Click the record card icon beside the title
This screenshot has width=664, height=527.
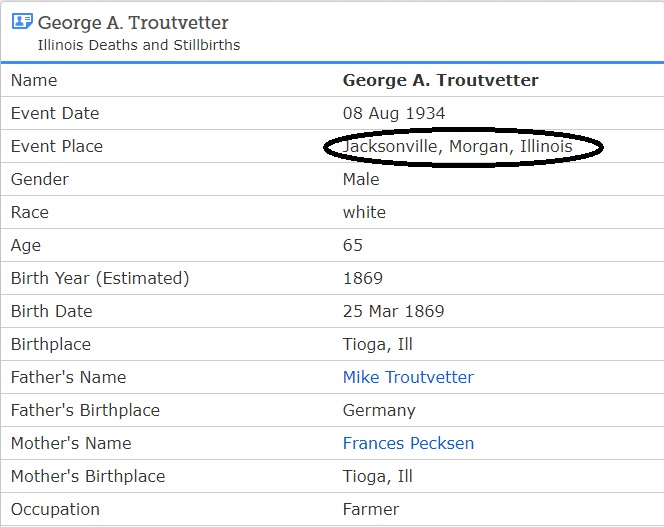tap(22, 21)
